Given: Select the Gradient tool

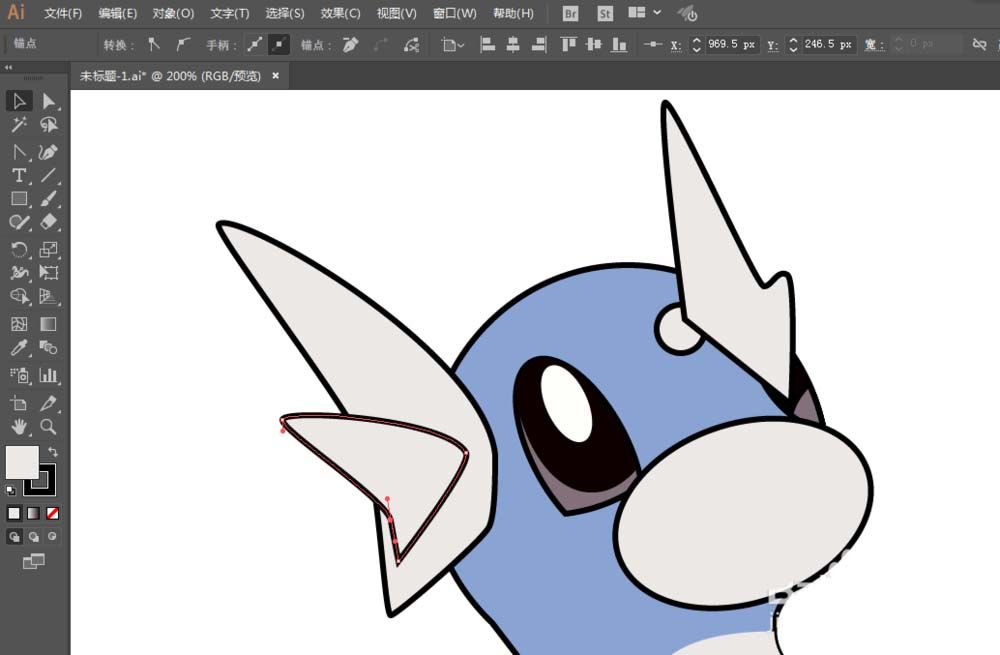Looking at the screenshot, I should [x=48, y=324].
